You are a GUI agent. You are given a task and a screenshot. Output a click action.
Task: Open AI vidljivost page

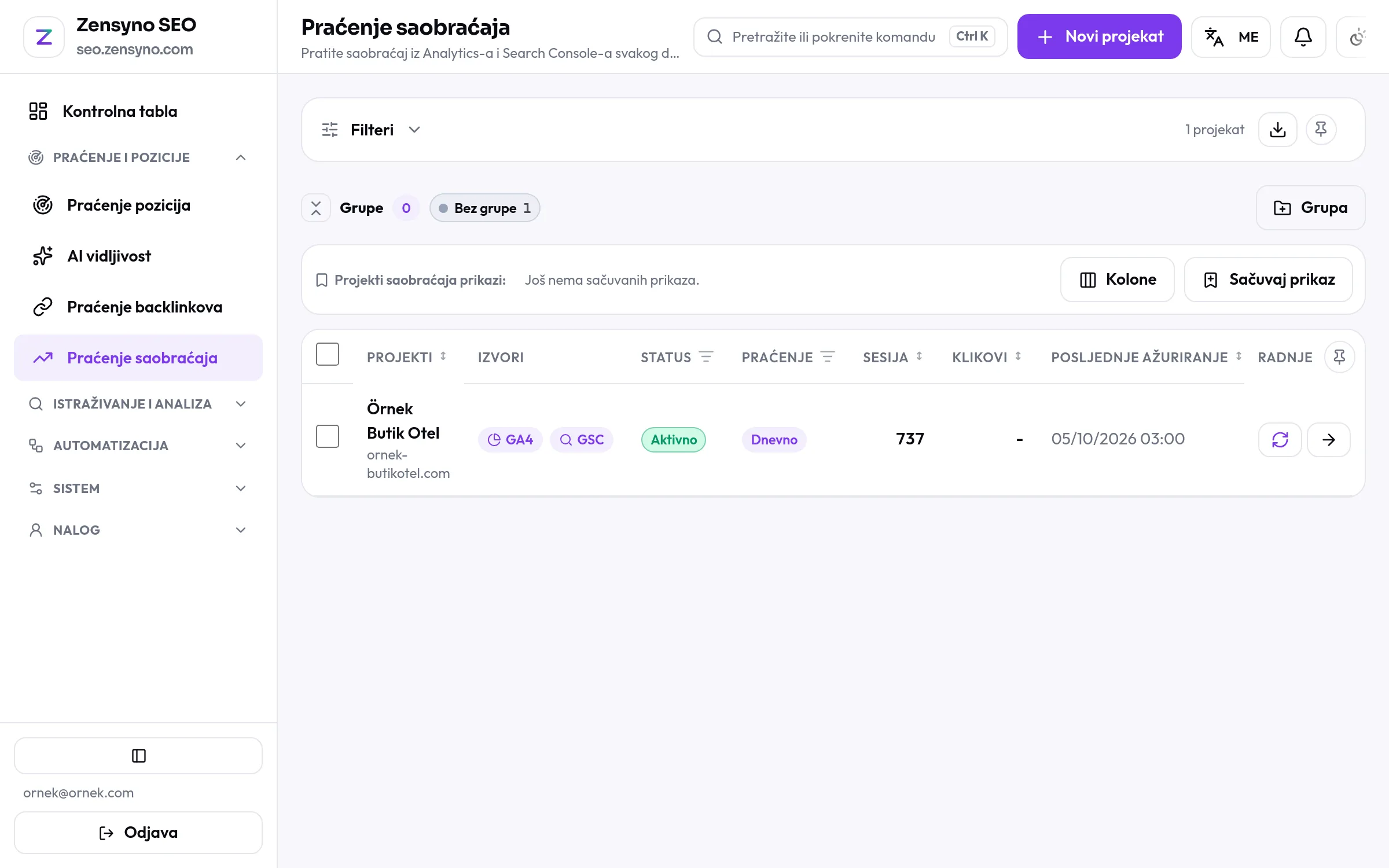click(x=138, y=256)
